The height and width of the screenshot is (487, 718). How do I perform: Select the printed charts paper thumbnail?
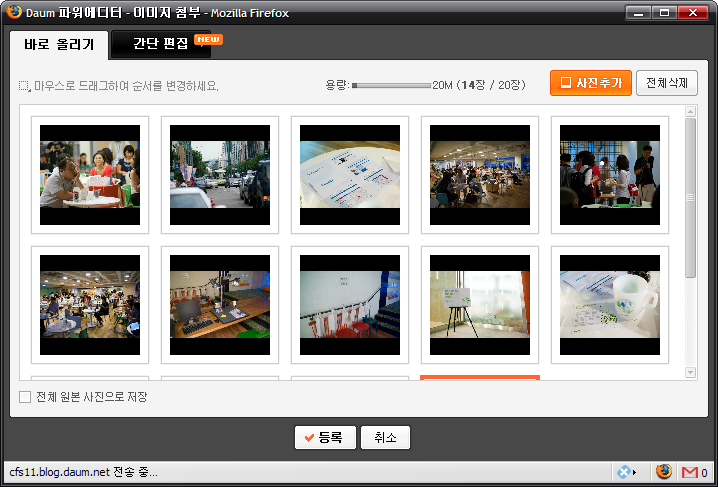click(x=350, y=175)
